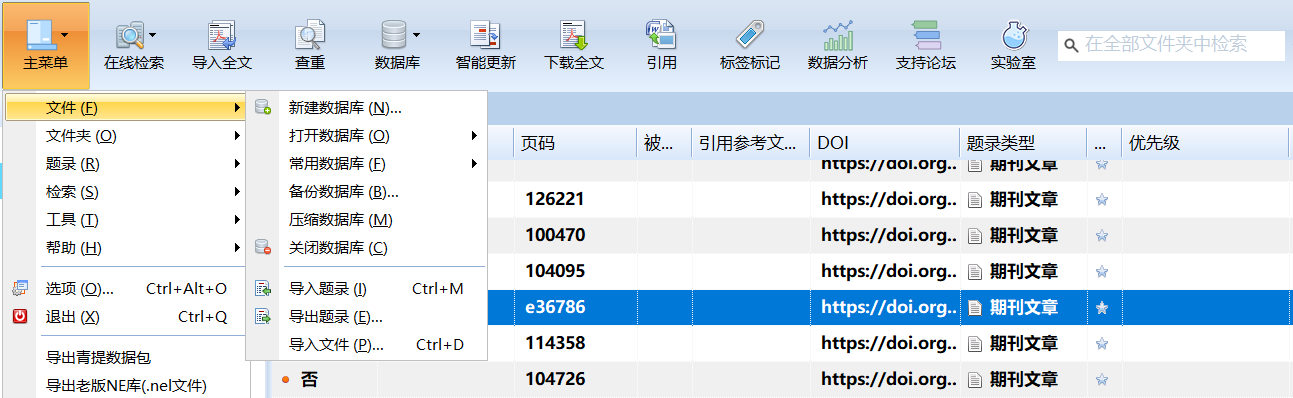
Task: Select 选项 (O)... menu entry
Action: (125, 289)
